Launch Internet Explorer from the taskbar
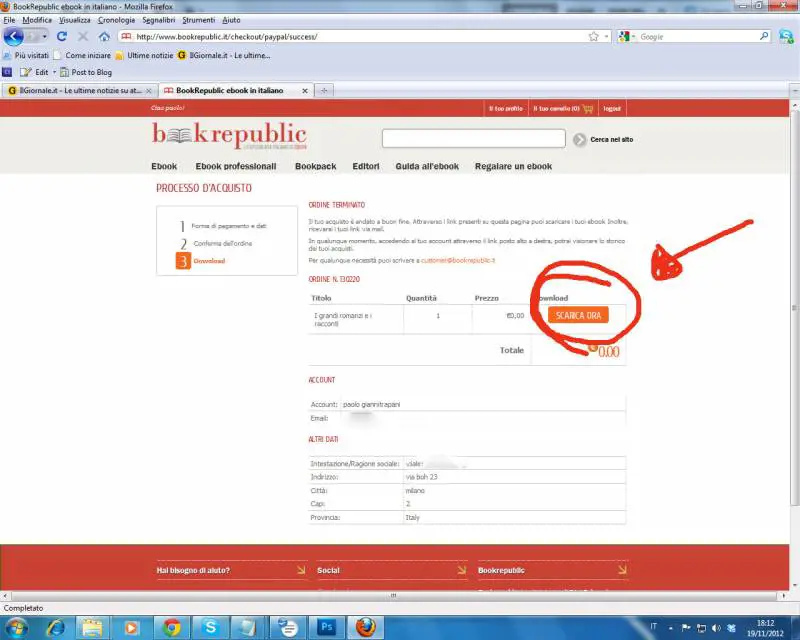Viewport: 800px width, 640px height. pyautogui.click(x=55, y=627)
